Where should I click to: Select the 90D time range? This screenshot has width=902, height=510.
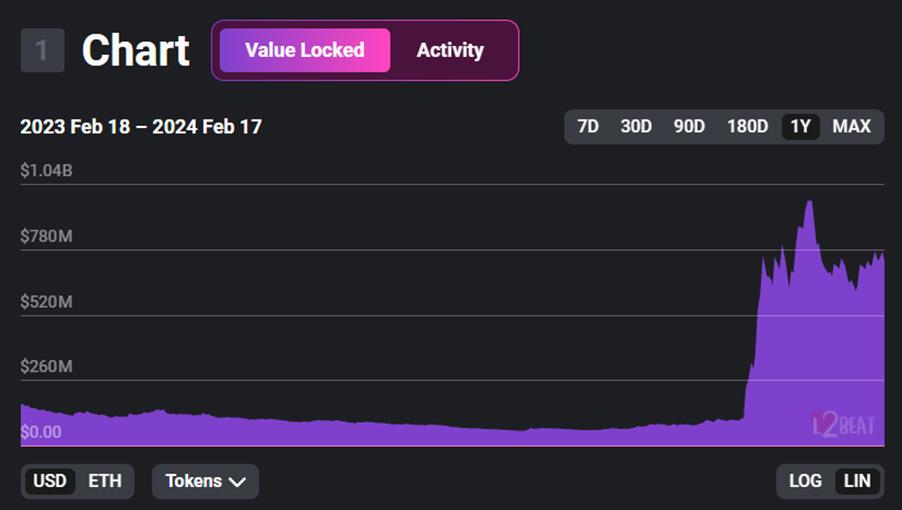point(689,126)
